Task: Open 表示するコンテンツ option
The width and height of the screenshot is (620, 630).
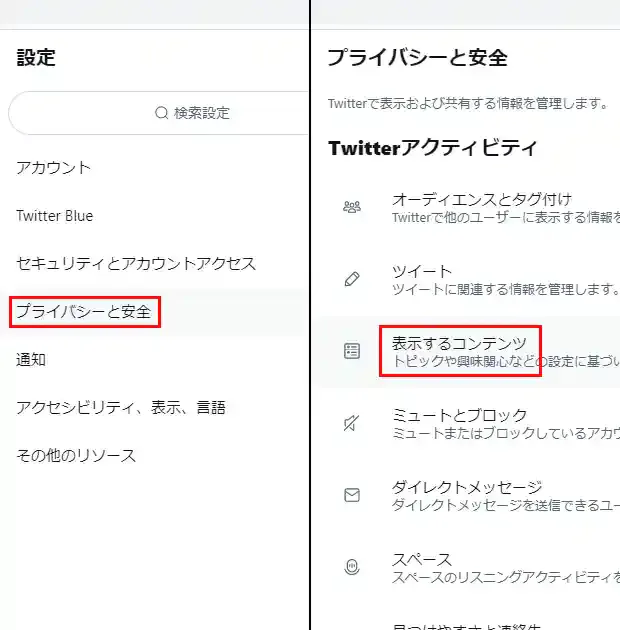Action: [459, 344]
